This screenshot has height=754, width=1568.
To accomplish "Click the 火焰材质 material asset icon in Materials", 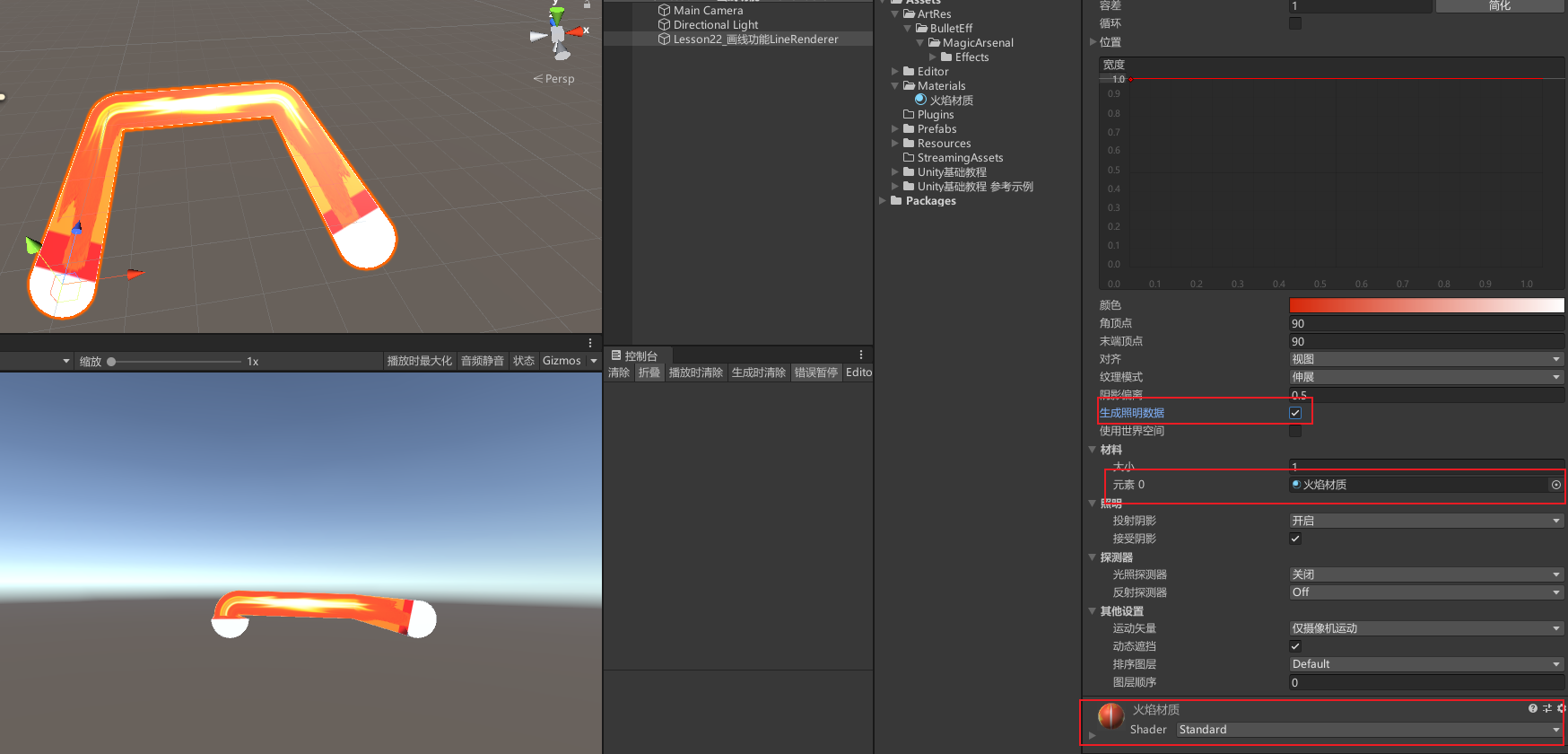I will pyautogui.click(x=920, y=101).
